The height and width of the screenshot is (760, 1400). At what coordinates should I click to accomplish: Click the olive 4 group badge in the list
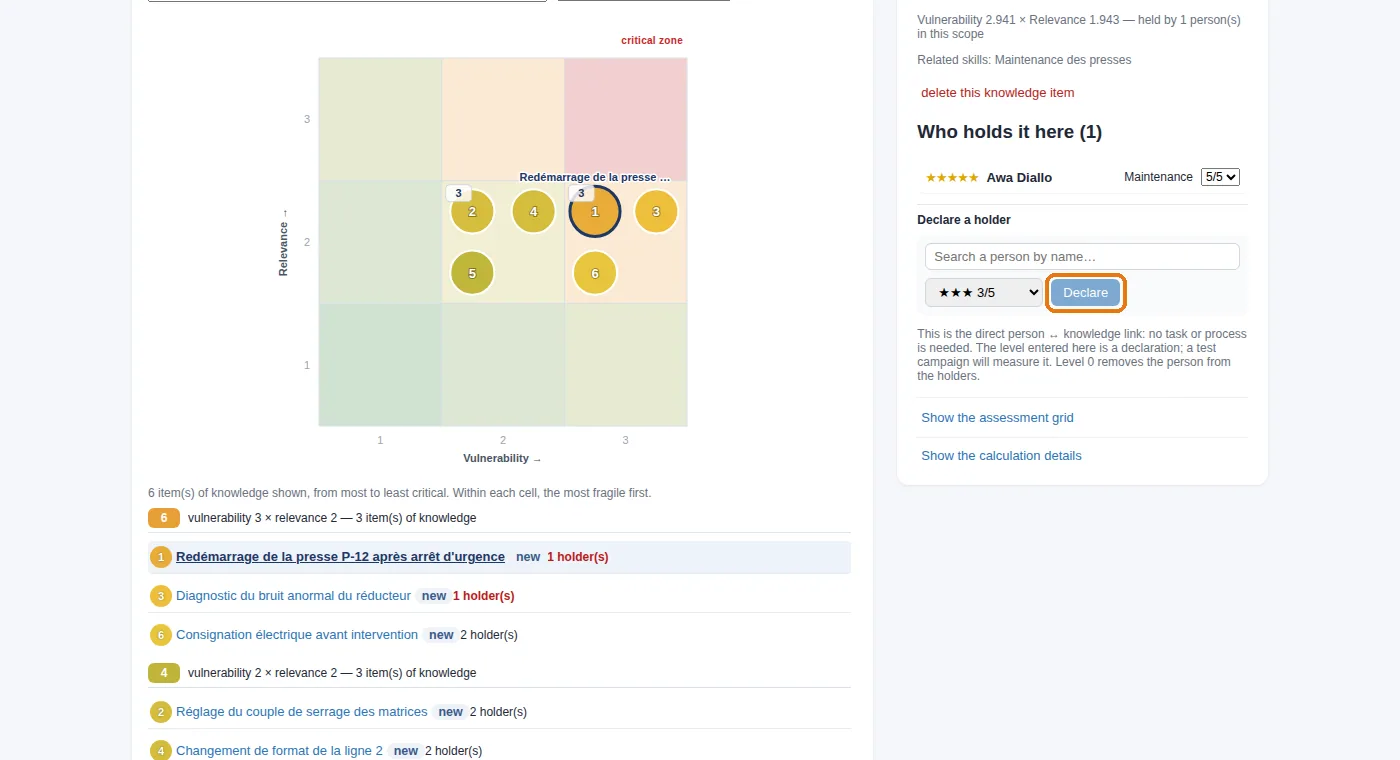coord(164,673)
